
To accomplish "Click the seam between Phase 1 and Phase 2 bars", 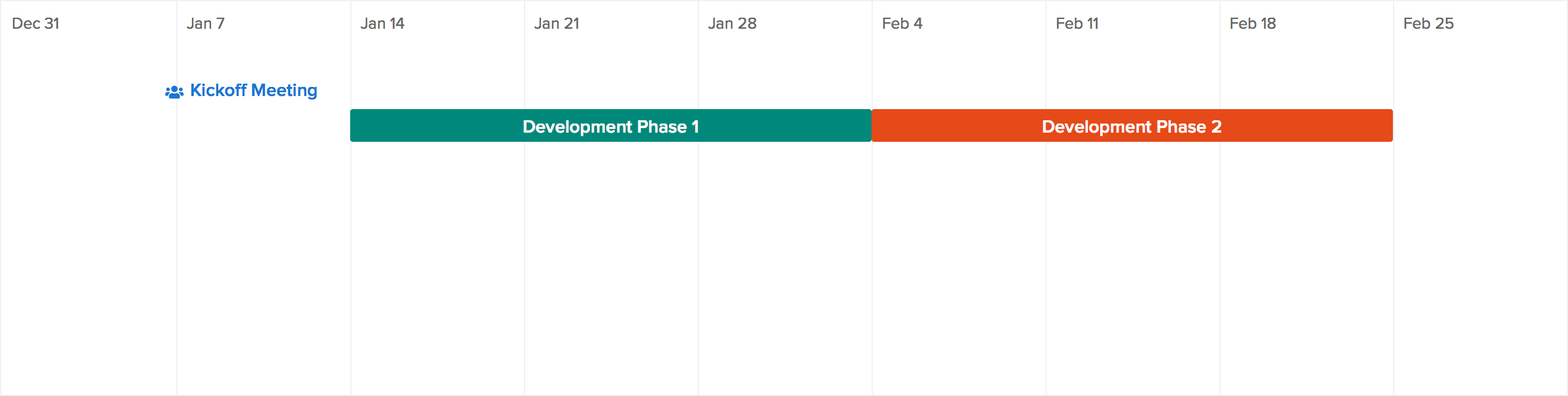I will pos(872,125).
